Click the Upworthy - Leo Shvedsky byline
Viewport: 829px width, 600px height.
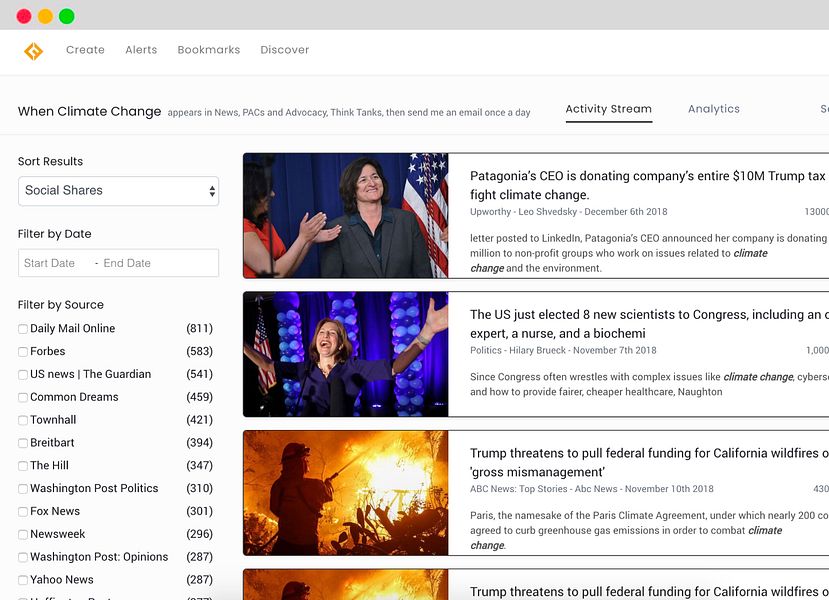click(x=568, y=211)
